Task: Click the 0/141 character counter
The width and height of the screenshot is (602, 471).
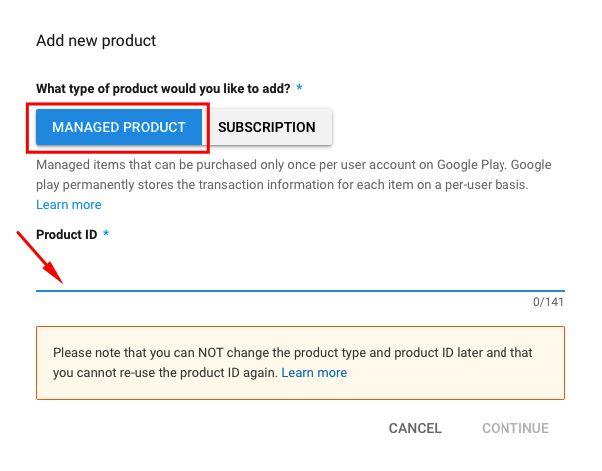Action: pyautogui.click(x=548, y=302)
